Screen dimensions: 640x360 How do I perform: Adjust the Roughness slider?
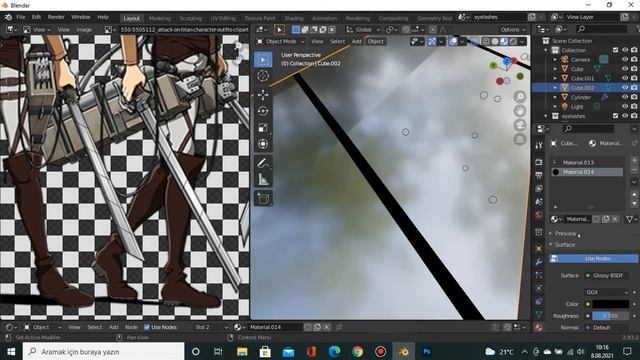point(611,316)
